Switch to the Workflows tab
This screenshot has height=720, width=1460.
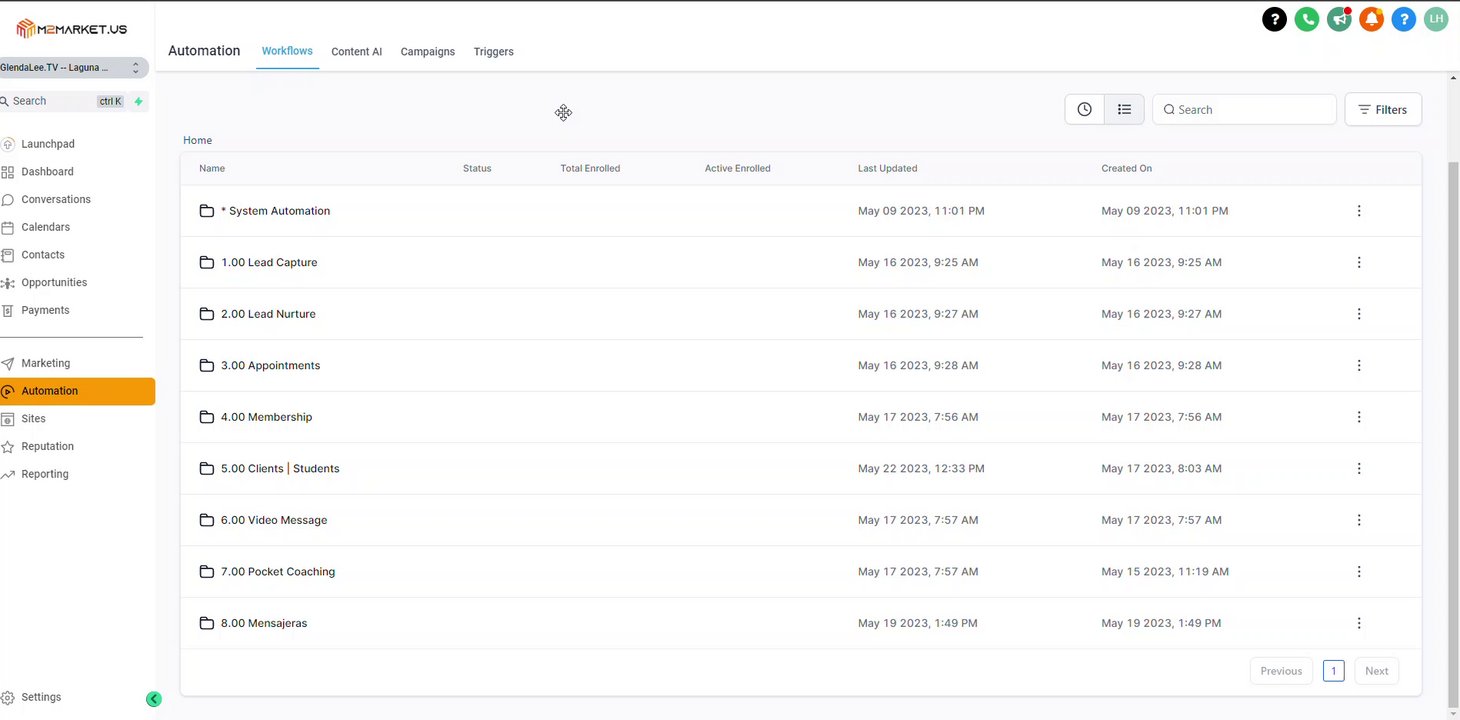tap(287, 51)
